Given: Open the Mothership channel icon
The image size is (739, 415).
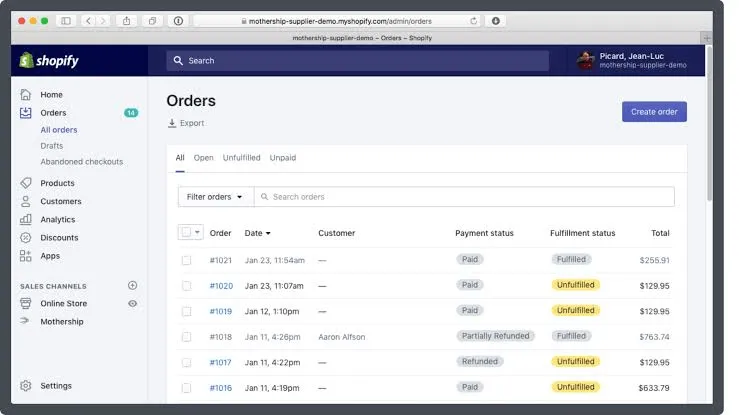Looking at the screenshot, I should (25, 321).
